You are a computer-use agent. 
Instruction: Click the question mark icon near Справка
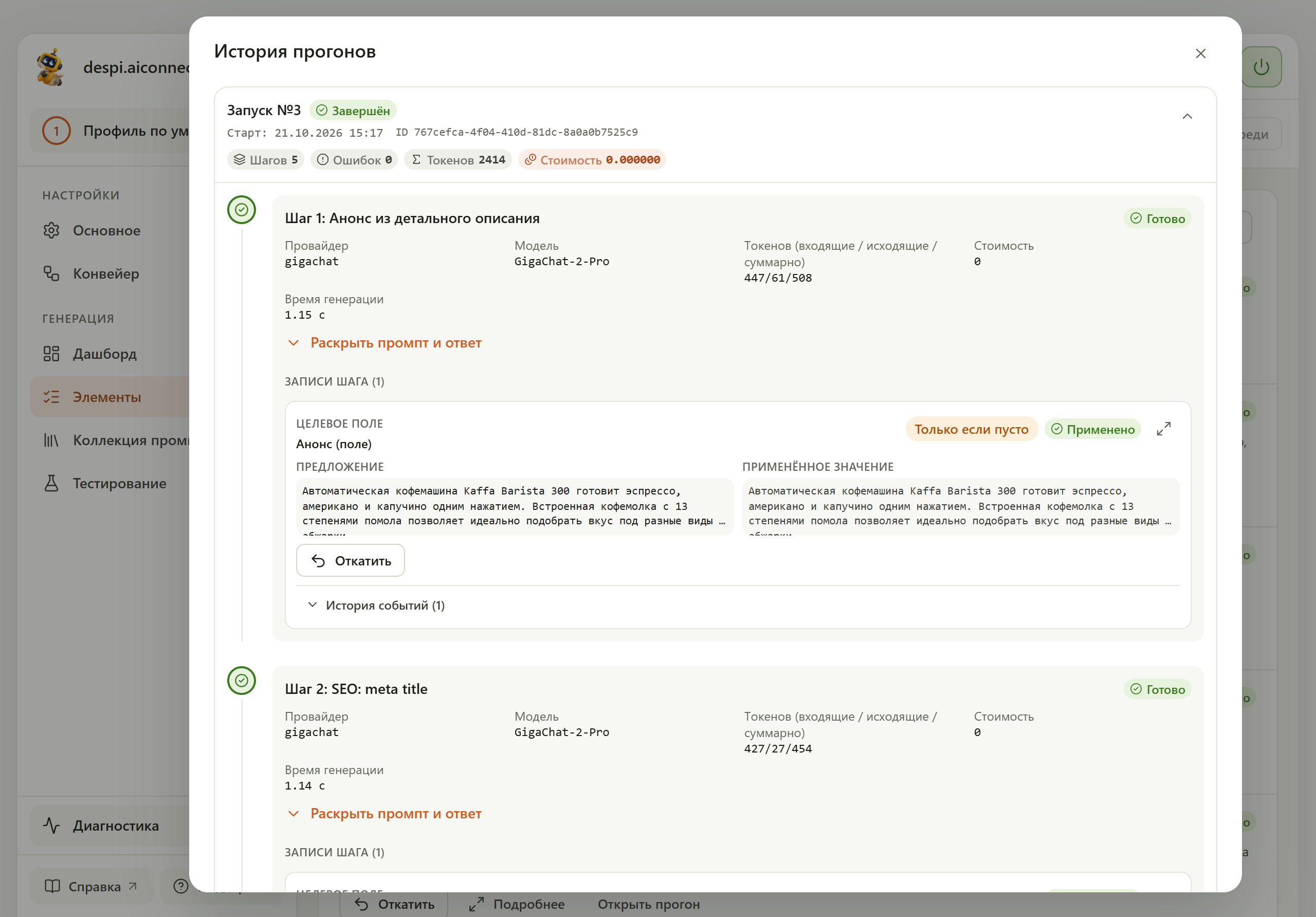click(180, 886)
